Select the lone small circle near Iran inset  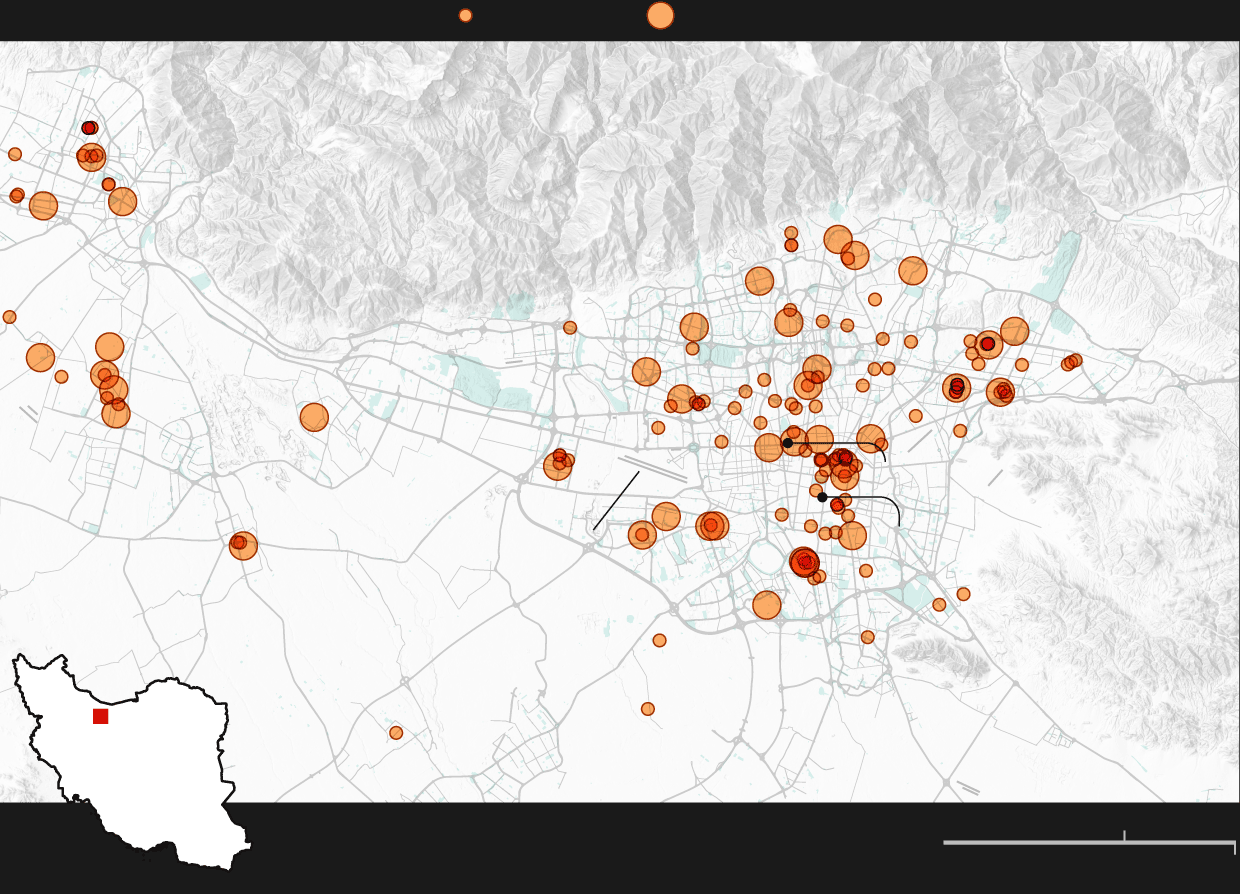click(x=396, y=733)
